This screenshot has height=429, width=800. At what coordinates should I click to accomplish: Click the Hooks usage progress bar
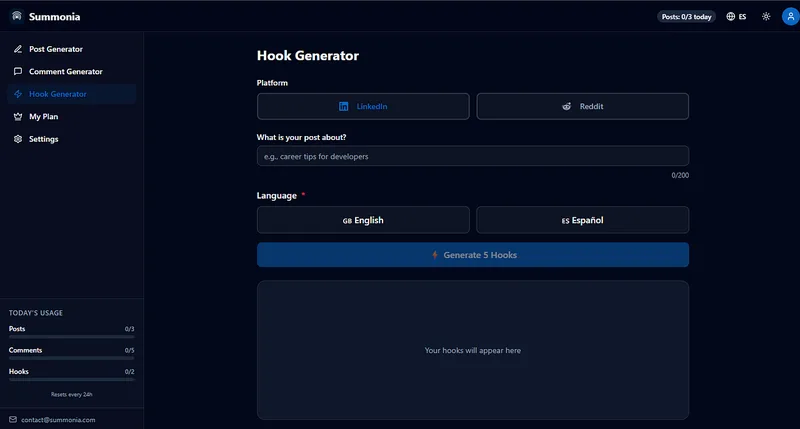71,380
